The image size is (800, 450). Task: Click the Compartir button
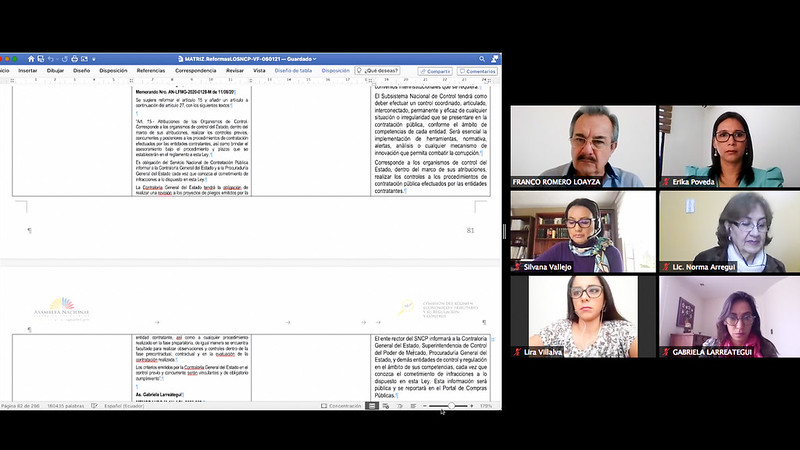coord(435,71)
